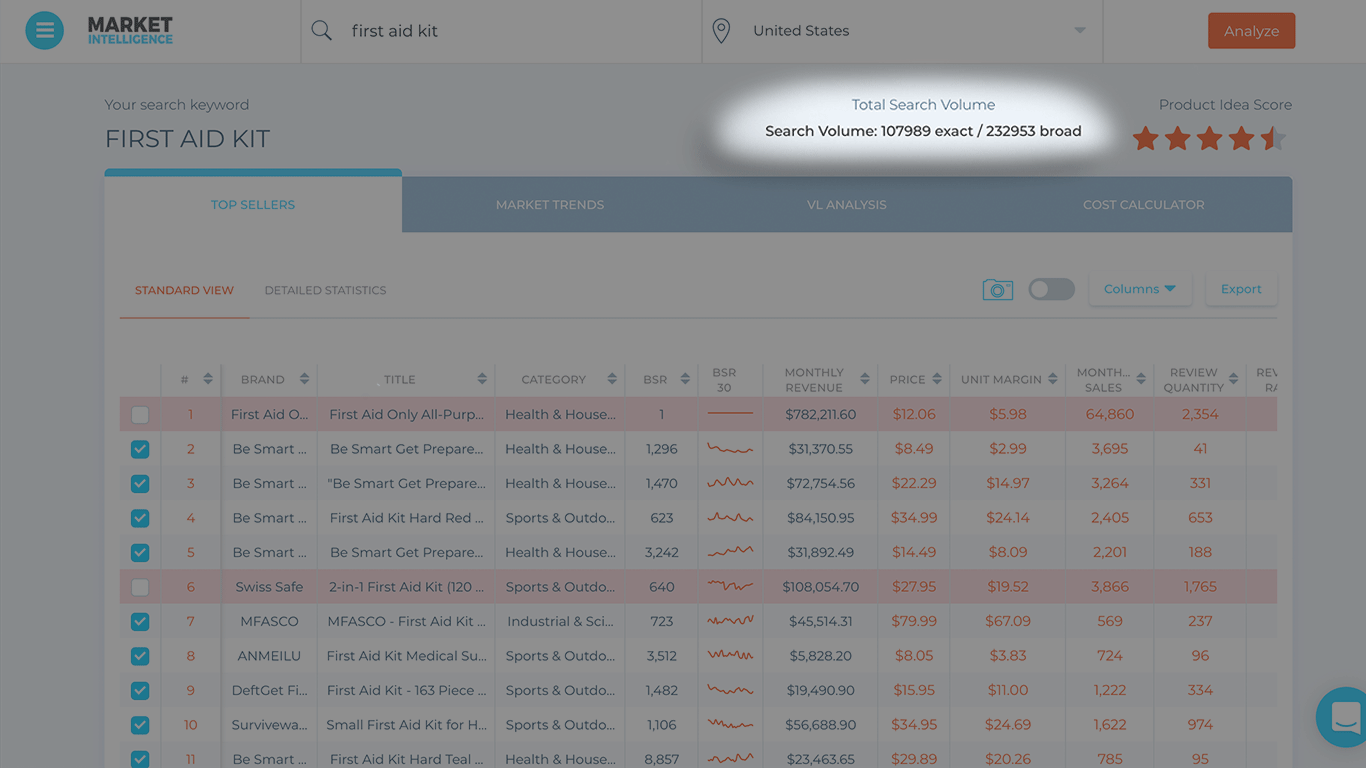Screen dimensions: 1366x768
Task: Uncheck the row 3 checkbox
Action: click(140, 484)
